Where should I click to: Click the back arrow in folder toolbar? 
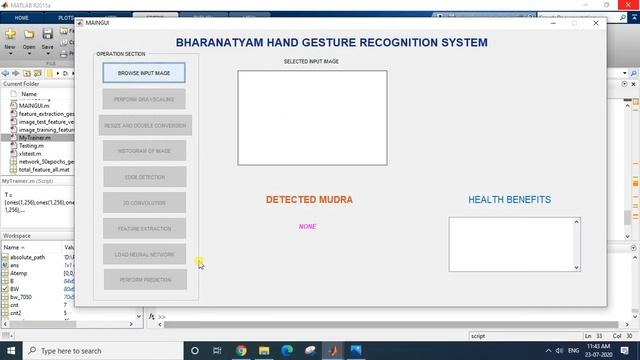point(5,73)
